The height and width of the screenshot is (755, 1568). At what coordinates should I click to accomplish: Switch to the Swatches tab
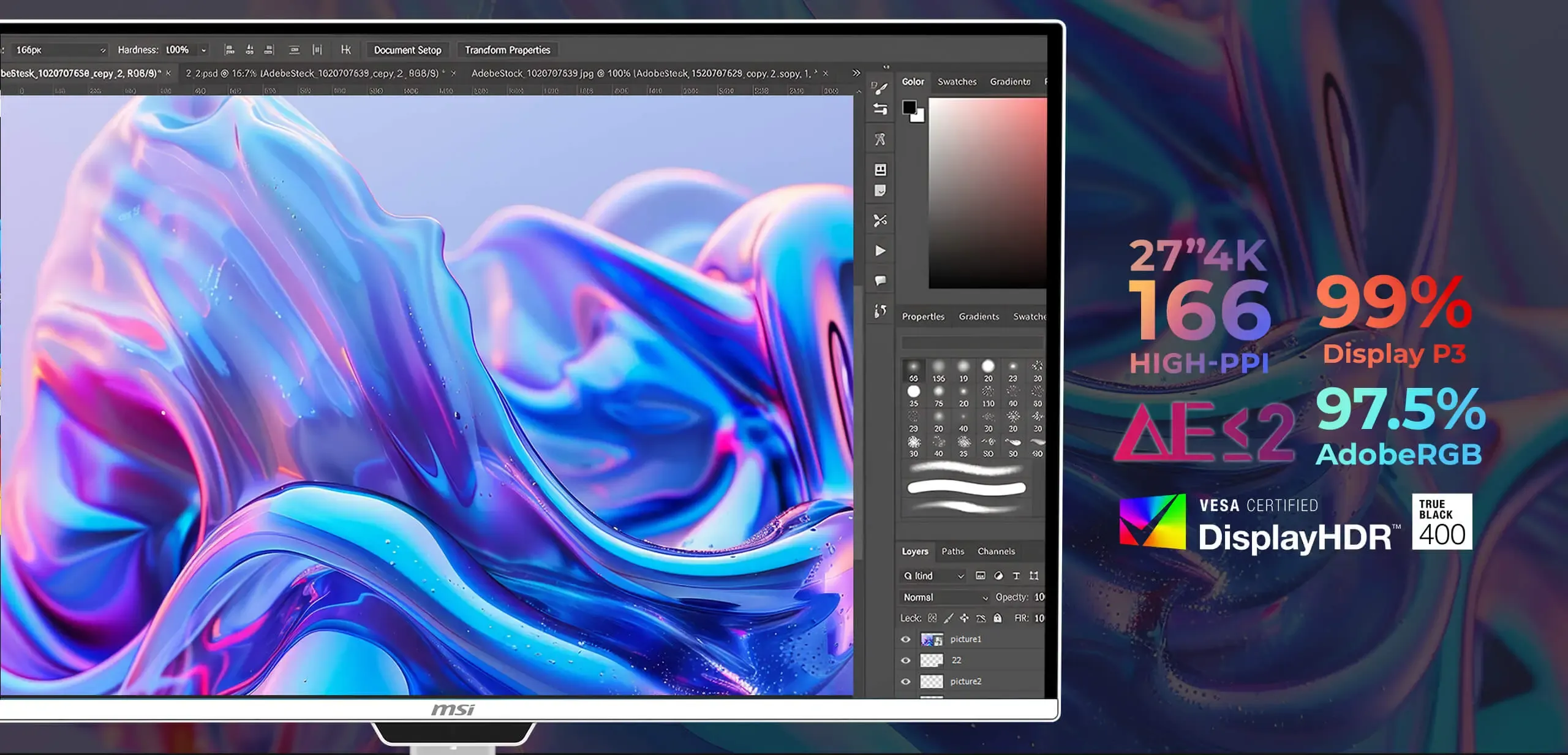click(957, 82)
